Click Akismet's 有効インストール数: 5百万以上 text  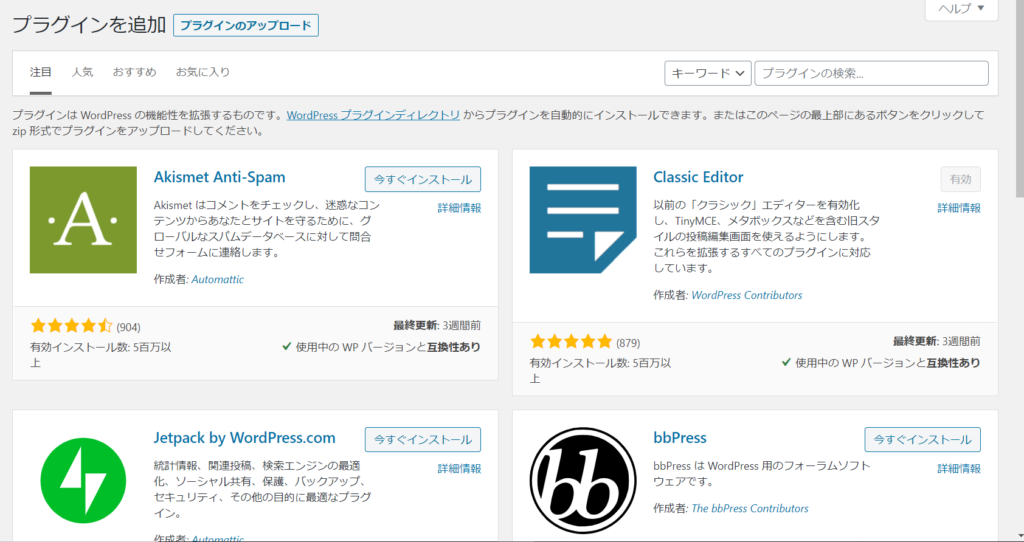[x=101, y=355]
